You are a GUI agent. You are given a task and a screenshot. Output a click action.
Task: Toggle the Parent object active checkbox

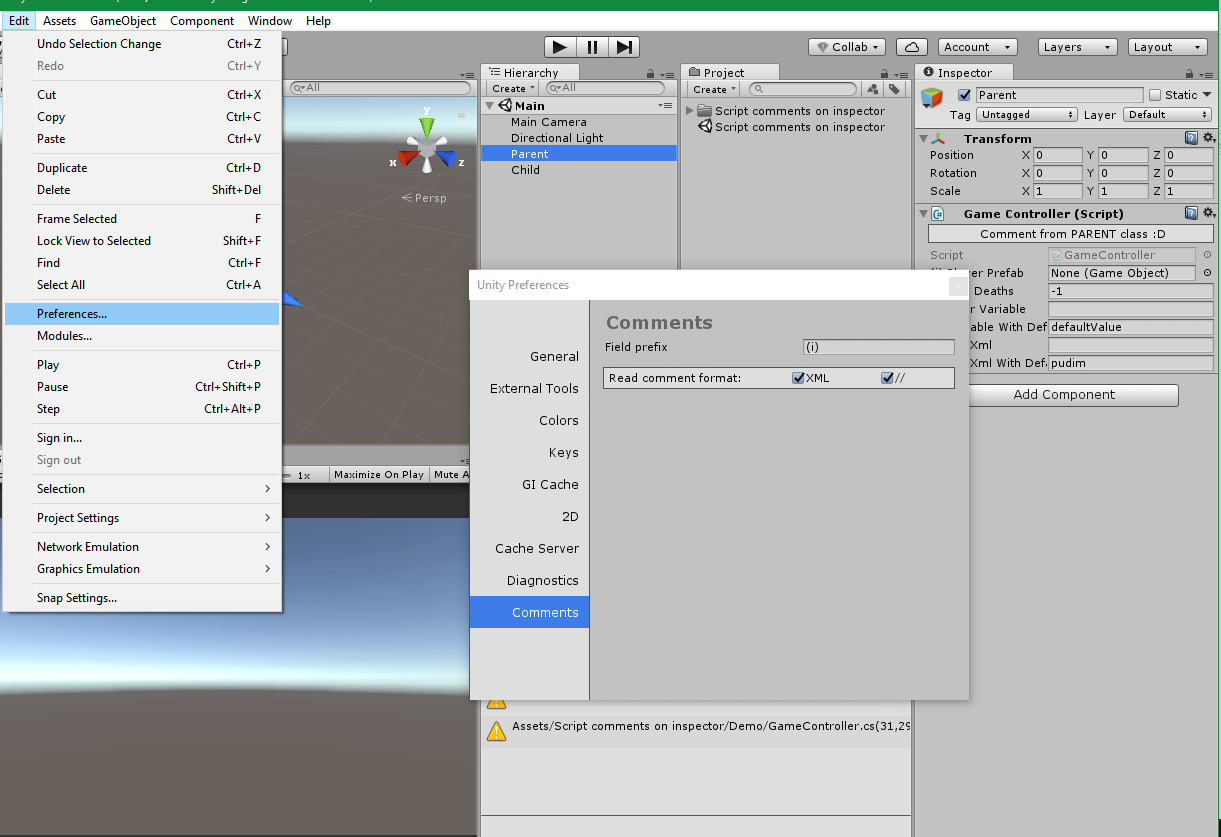(964, 95)
